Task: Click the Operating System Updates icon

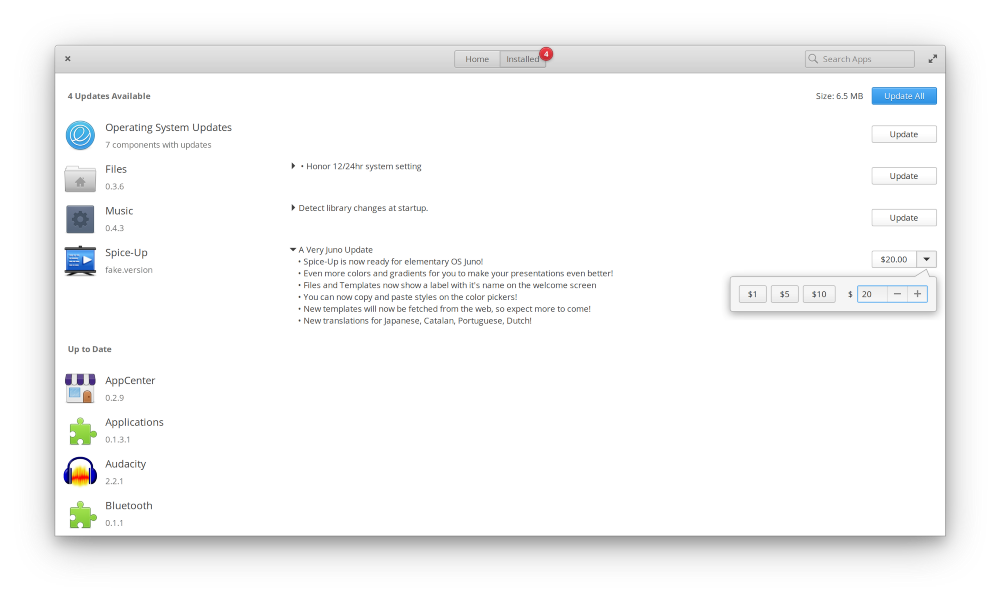Action: tap(80, 135)
